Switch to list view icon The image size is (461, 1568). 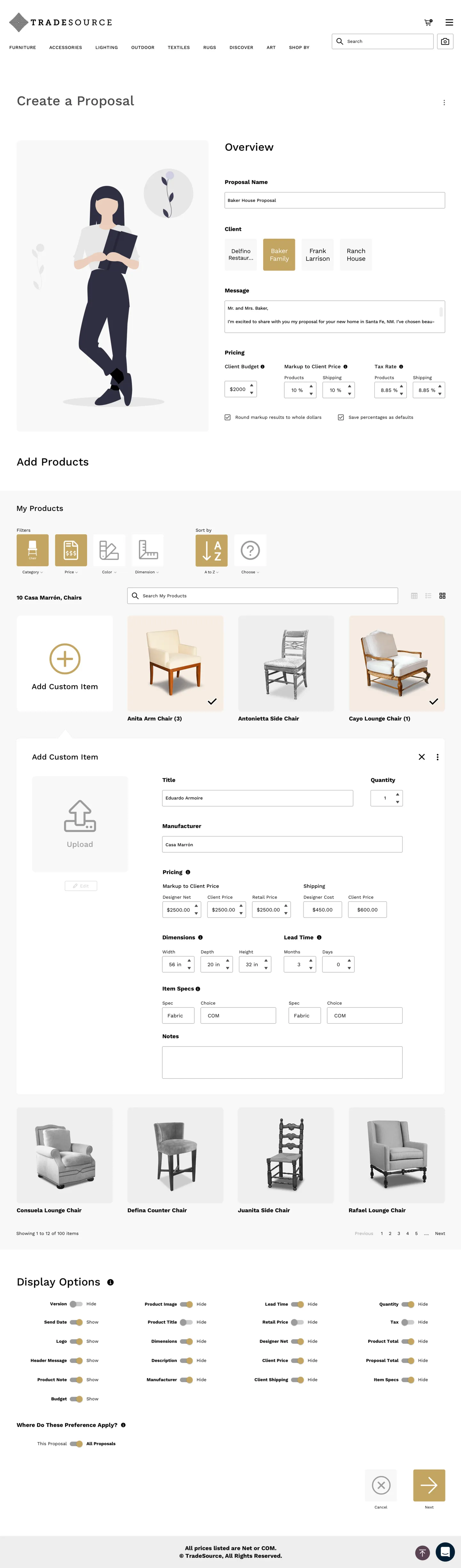428,596
